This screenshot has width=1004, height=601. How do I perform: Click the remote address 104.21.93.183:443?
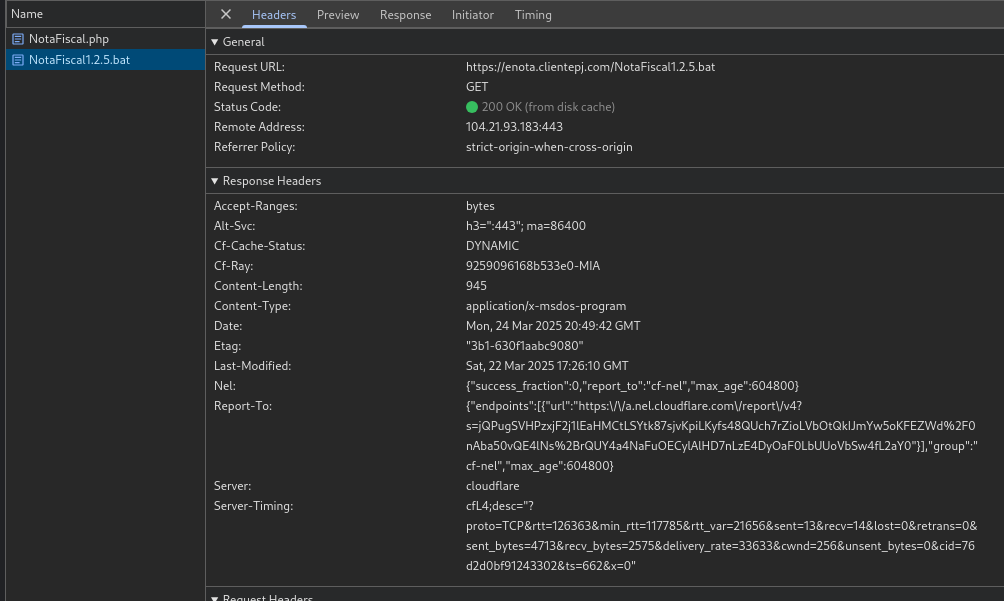[514, 127]
